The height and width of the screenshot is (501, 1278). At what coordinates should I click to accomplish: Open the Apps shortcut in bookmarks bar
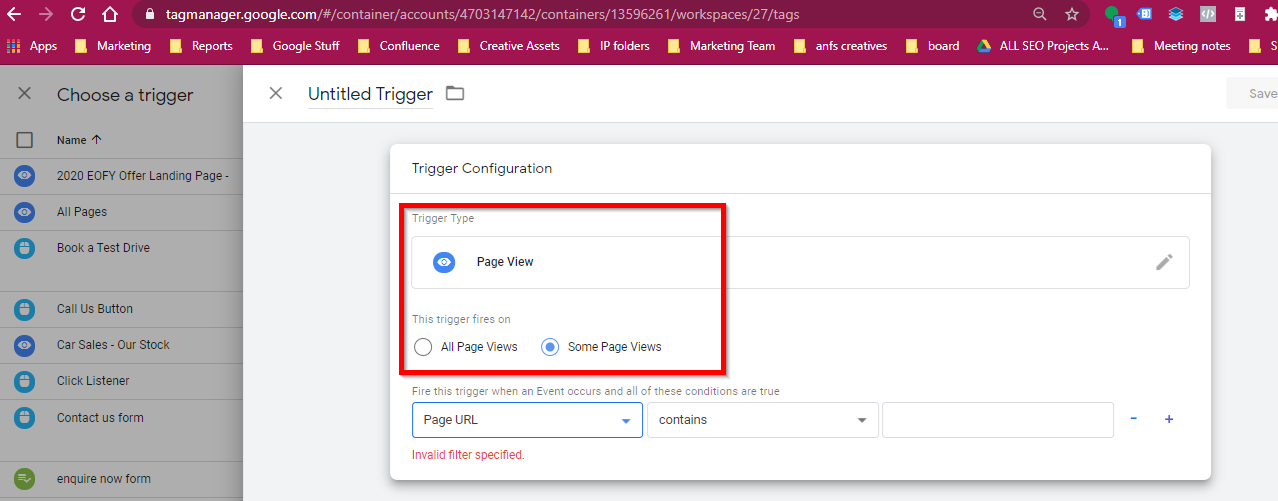[x=32, y=46]
